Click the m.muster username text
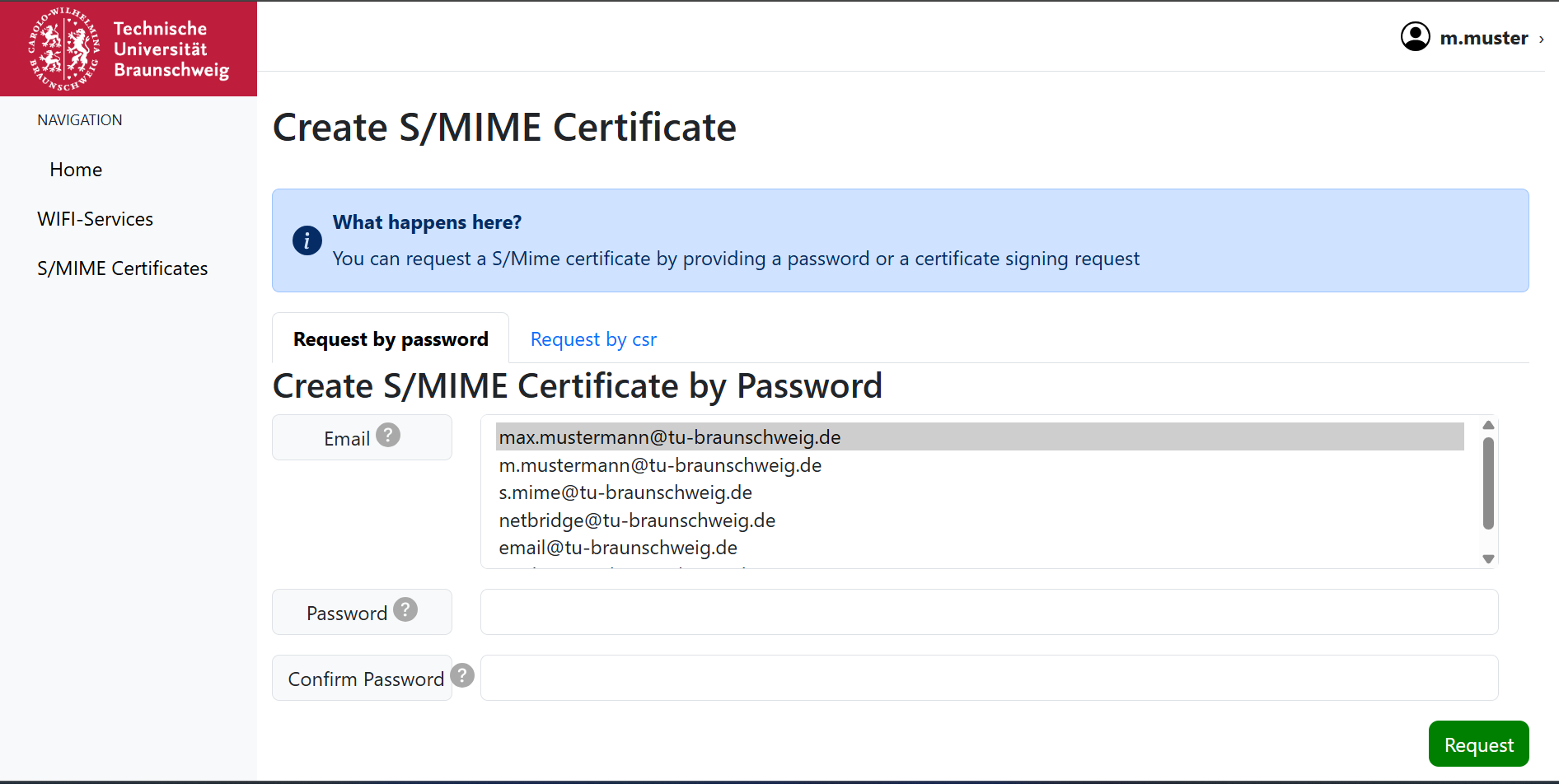 1483,38
